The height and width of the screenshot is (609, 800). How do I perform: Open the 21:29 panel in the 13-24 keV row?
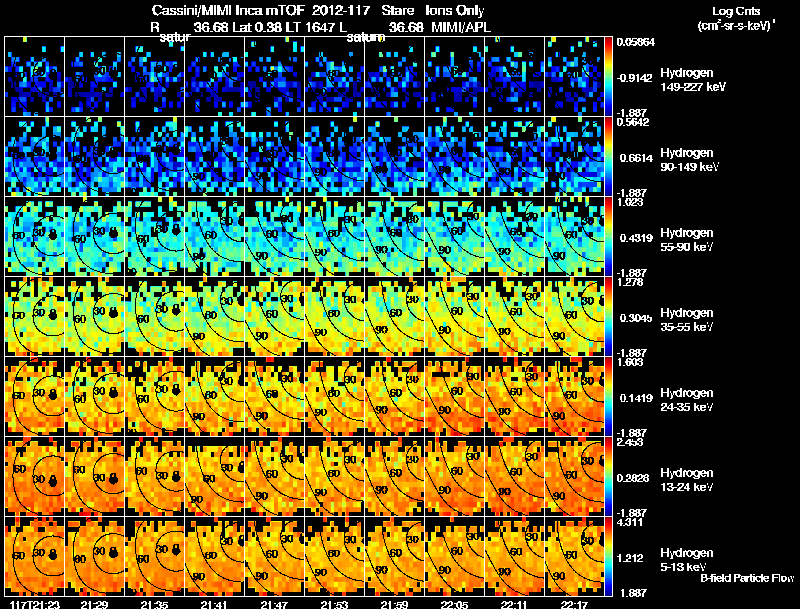[x=94, y=477]
